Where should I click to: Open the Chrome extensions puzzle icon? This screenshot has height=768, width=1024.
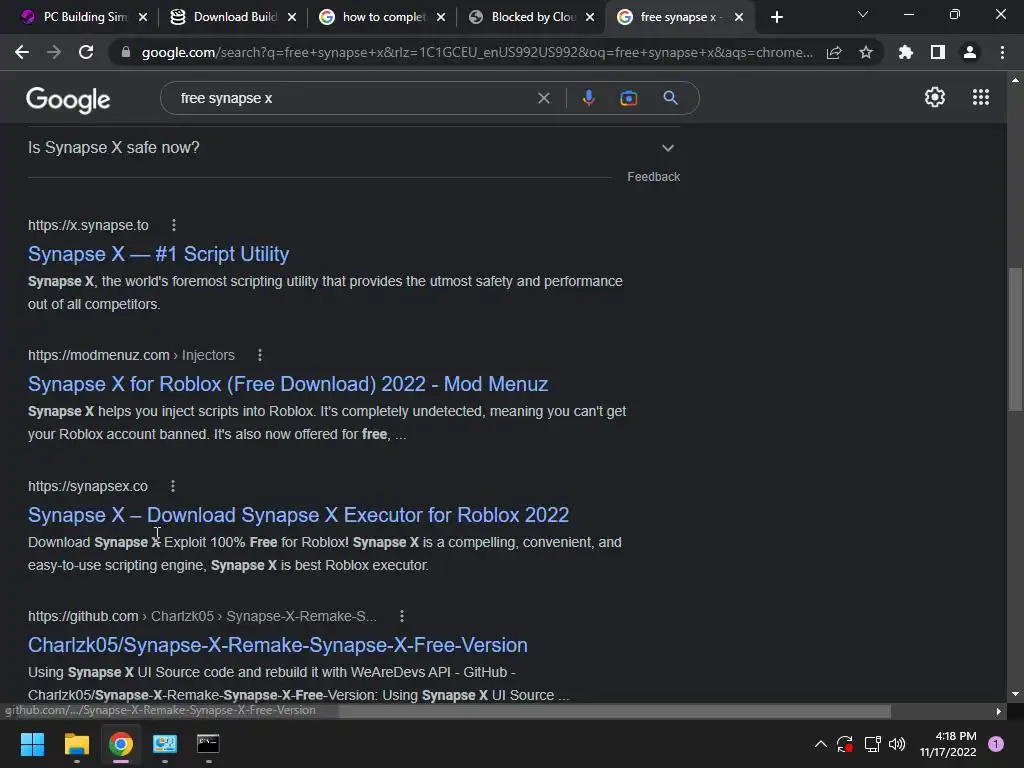point(905,52)
